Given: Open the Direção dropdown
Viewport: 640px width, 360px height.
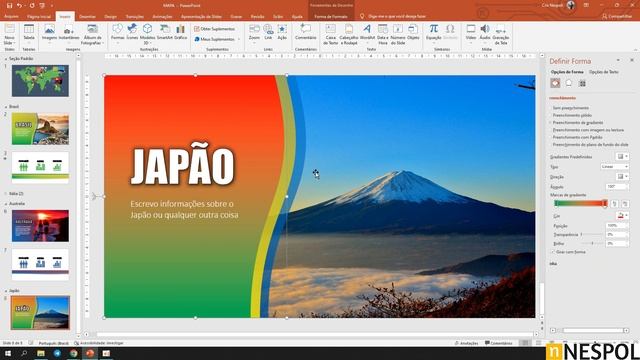Looking at the screenshot, I should 622,176.
